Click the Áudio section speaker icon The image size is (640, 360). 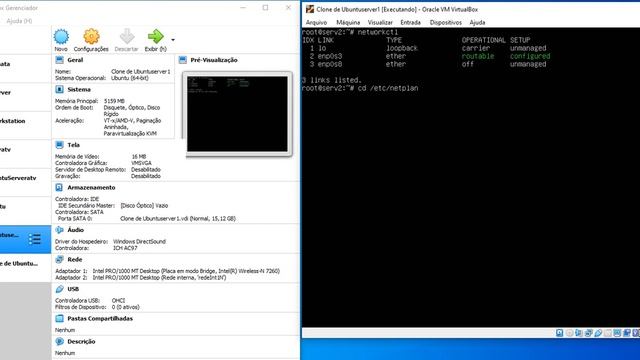(x=59, y=230)
